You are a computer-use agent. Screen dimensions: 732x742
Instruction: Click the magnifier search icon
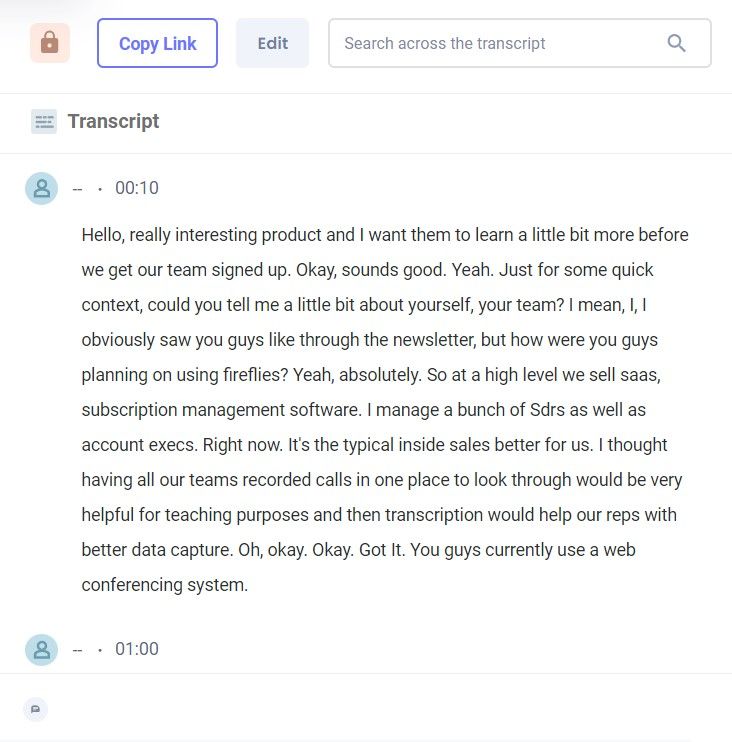pyautogui.click(x=676, y=43)
